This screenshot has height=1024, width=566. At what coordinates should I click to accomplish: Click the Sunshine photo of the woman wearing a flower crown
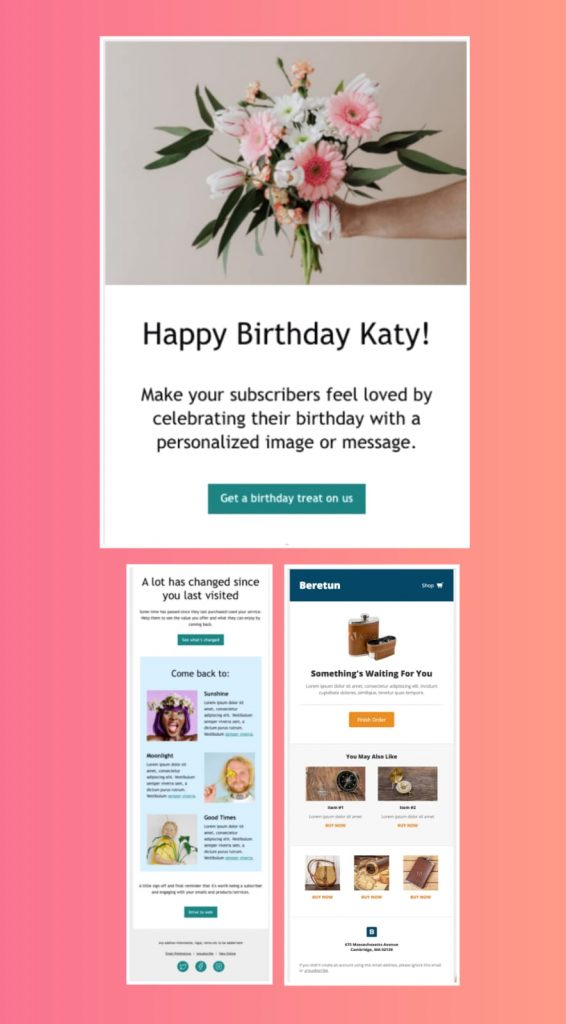point(172,715)
